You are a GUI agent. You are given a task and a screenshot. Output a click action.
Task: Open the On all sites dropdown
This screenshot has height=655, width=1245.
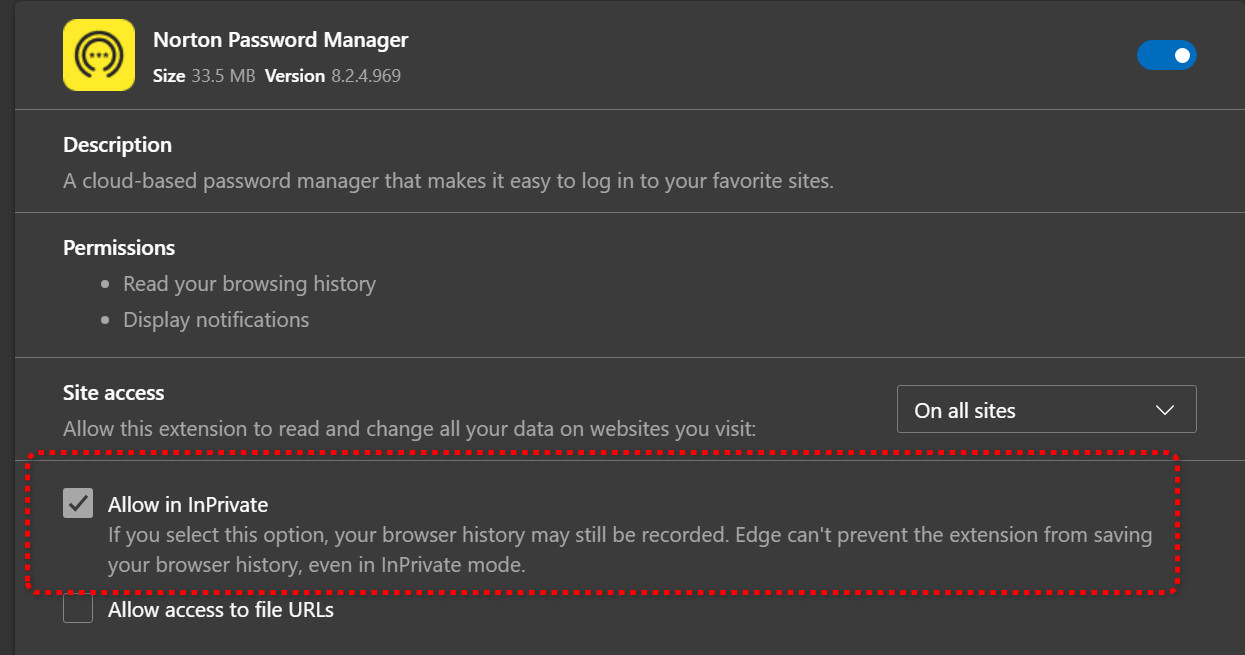point(1045,410)
